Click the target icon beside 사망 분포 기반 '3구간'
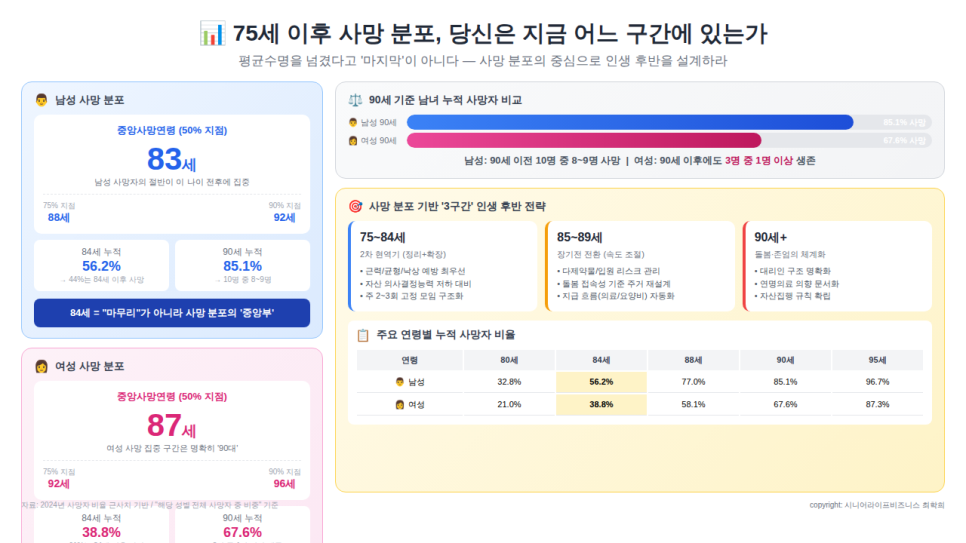The height and width of the screenshot is (543, 966). (x=355, y=206)
